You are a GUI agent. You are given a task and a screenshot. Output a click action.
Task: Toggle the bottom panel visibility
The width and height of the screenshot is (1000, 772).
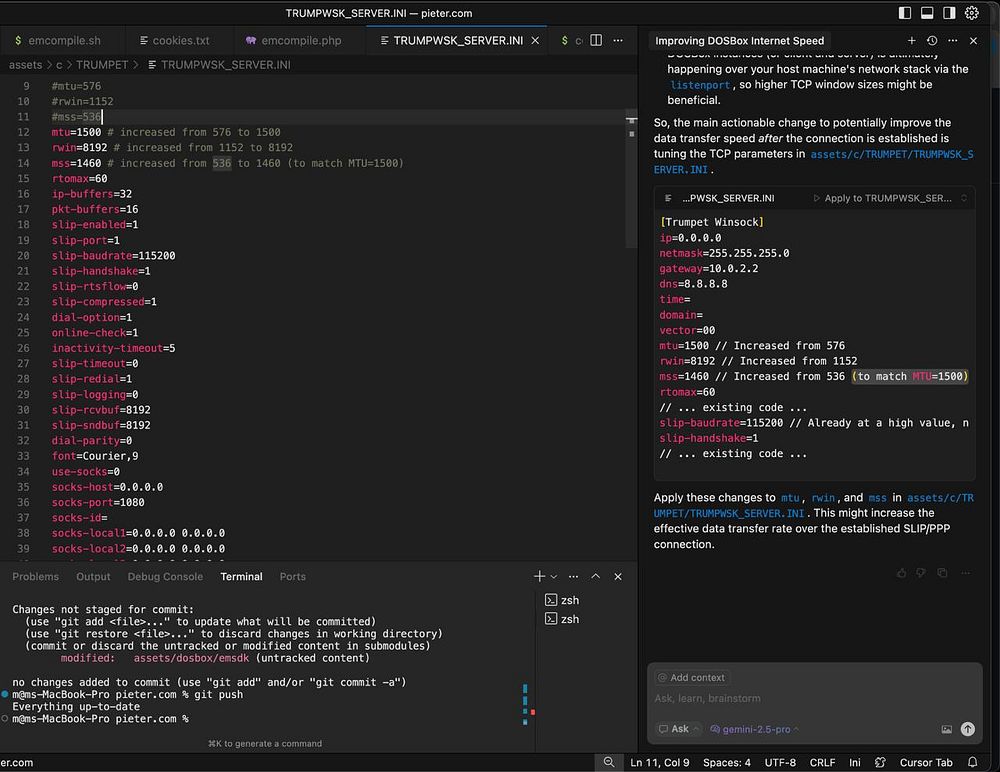[x=926, y=13]
